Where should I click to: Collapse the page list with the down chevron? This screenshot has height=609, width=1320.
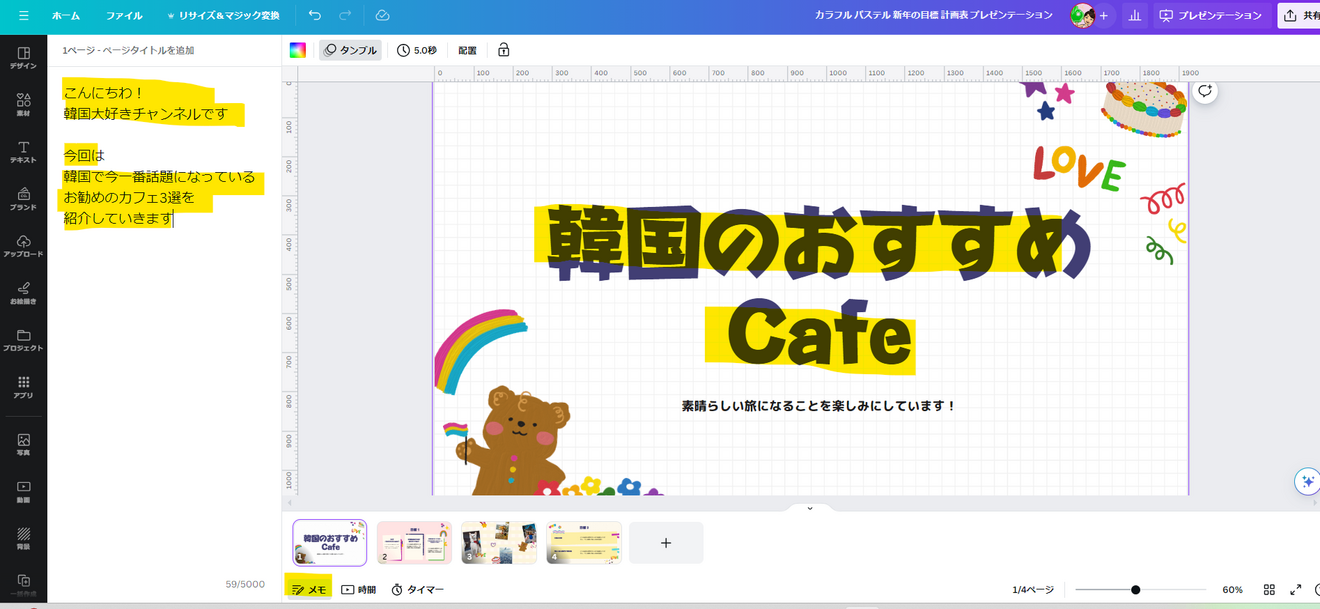tap(808, 507)
